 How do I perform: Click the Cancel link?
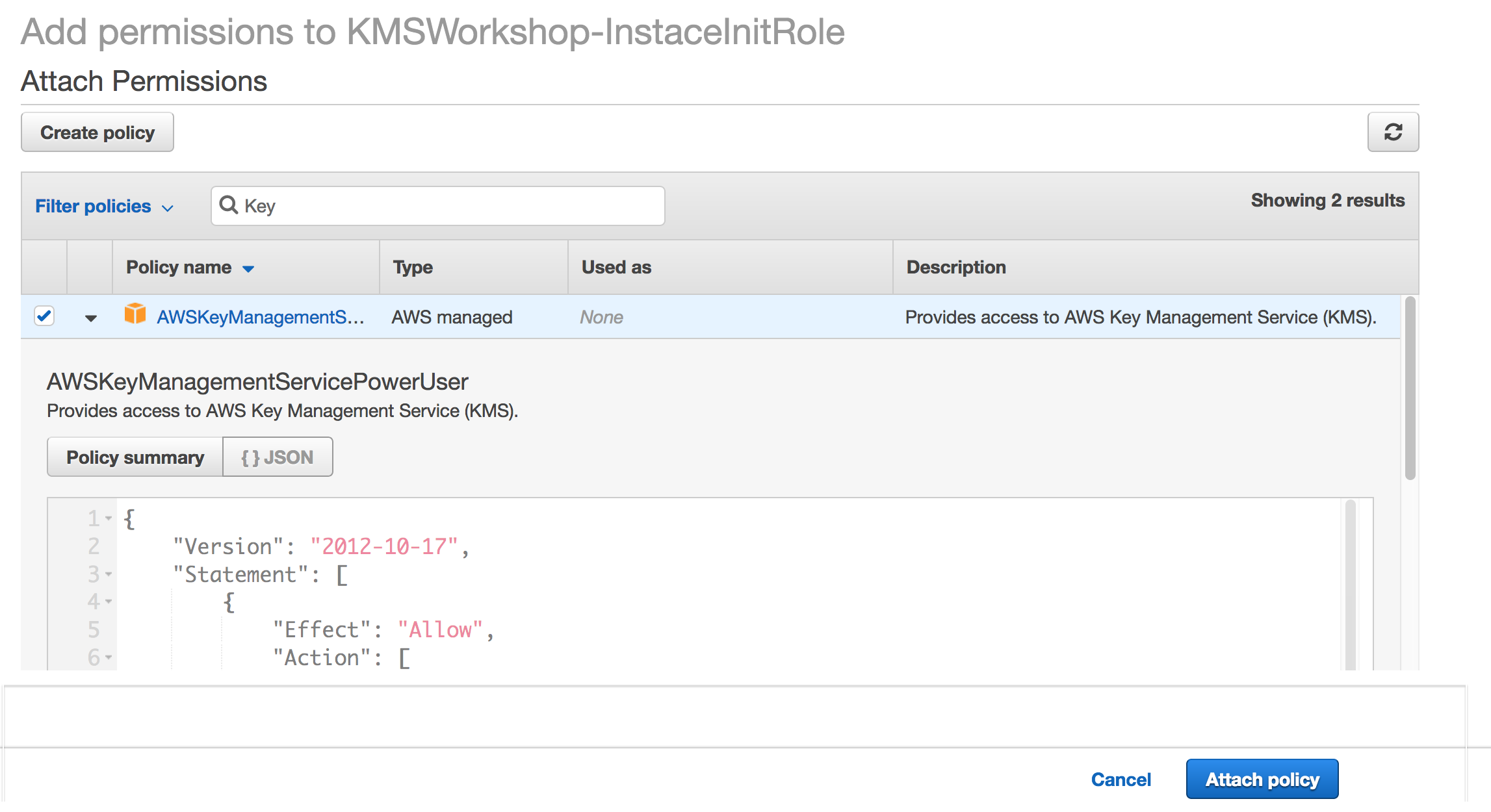coord(1121,780)
